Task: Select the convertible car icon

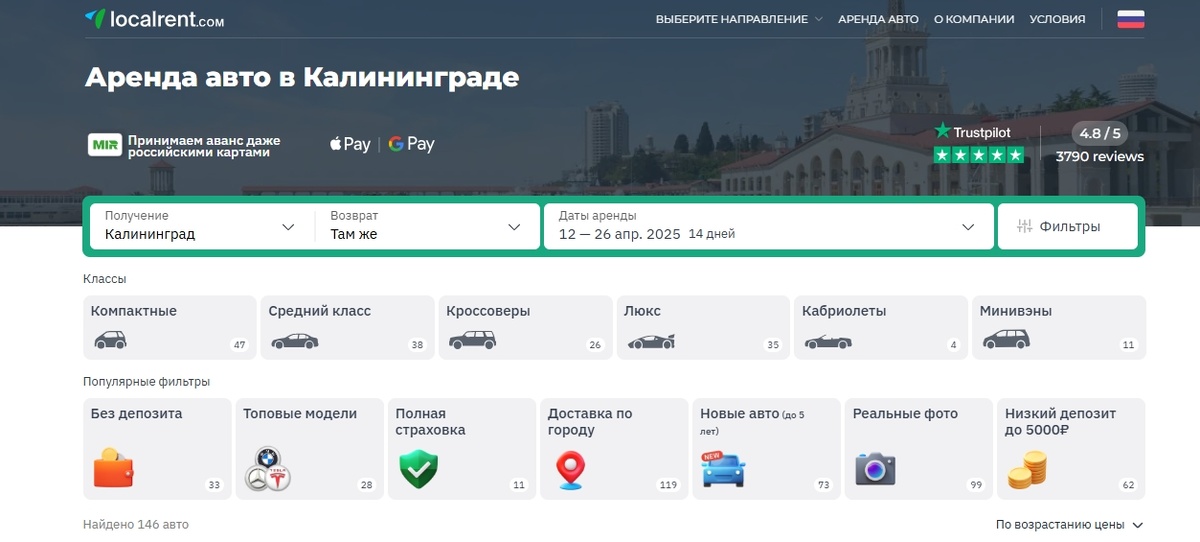Action: click(x=828, y=341)
